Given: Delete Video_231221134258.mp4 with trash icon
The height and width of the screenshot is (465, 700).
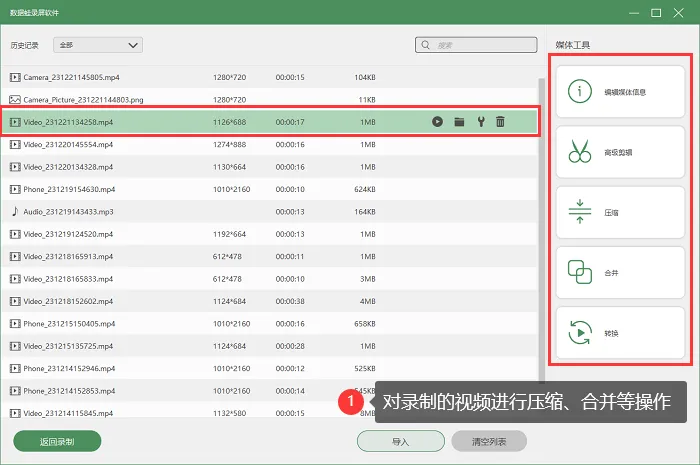Looking at the screenshot, I should tap(500, 121).
